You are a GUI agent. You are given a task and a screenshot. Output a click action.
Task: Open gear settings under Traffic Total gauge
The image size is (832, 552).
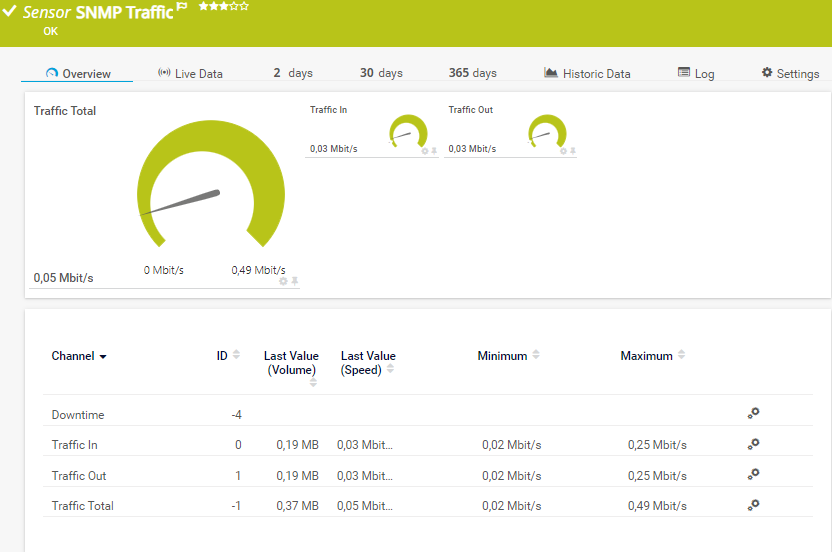point(283,281)
